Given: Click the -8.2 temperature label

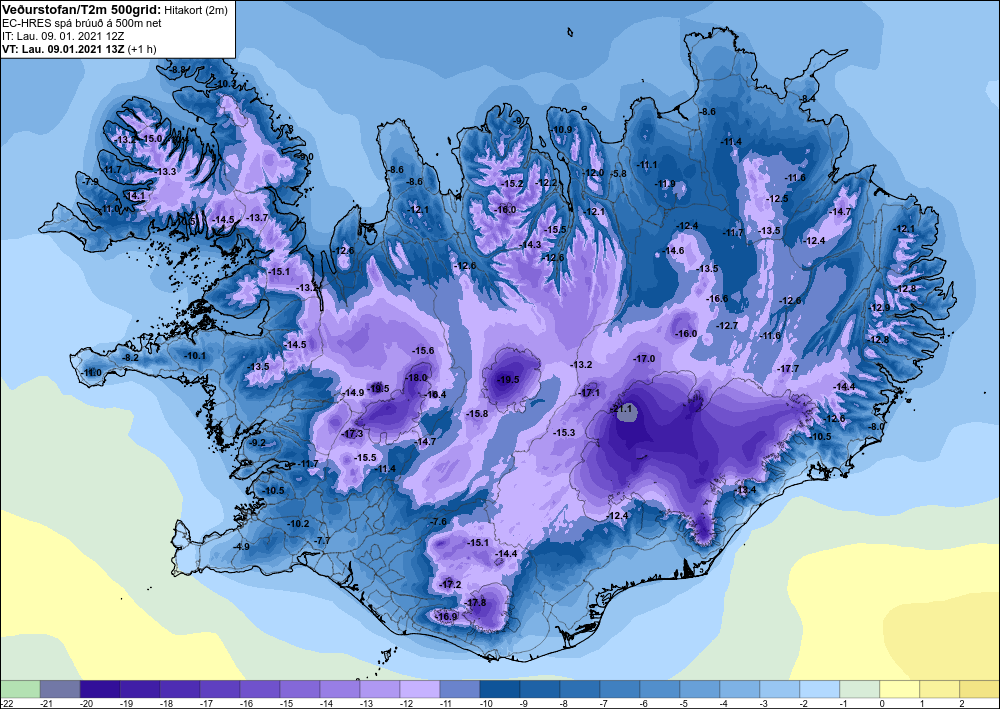Looking at the screenshot, I should pos(131,358).
